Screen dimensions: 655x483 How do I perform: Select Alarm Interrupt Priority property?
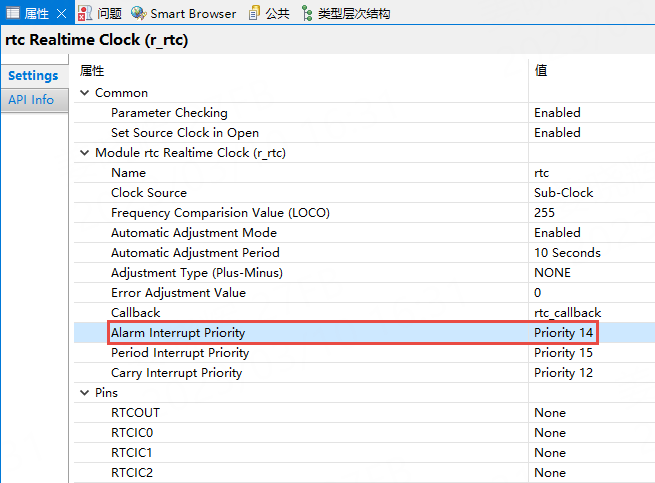178,333
